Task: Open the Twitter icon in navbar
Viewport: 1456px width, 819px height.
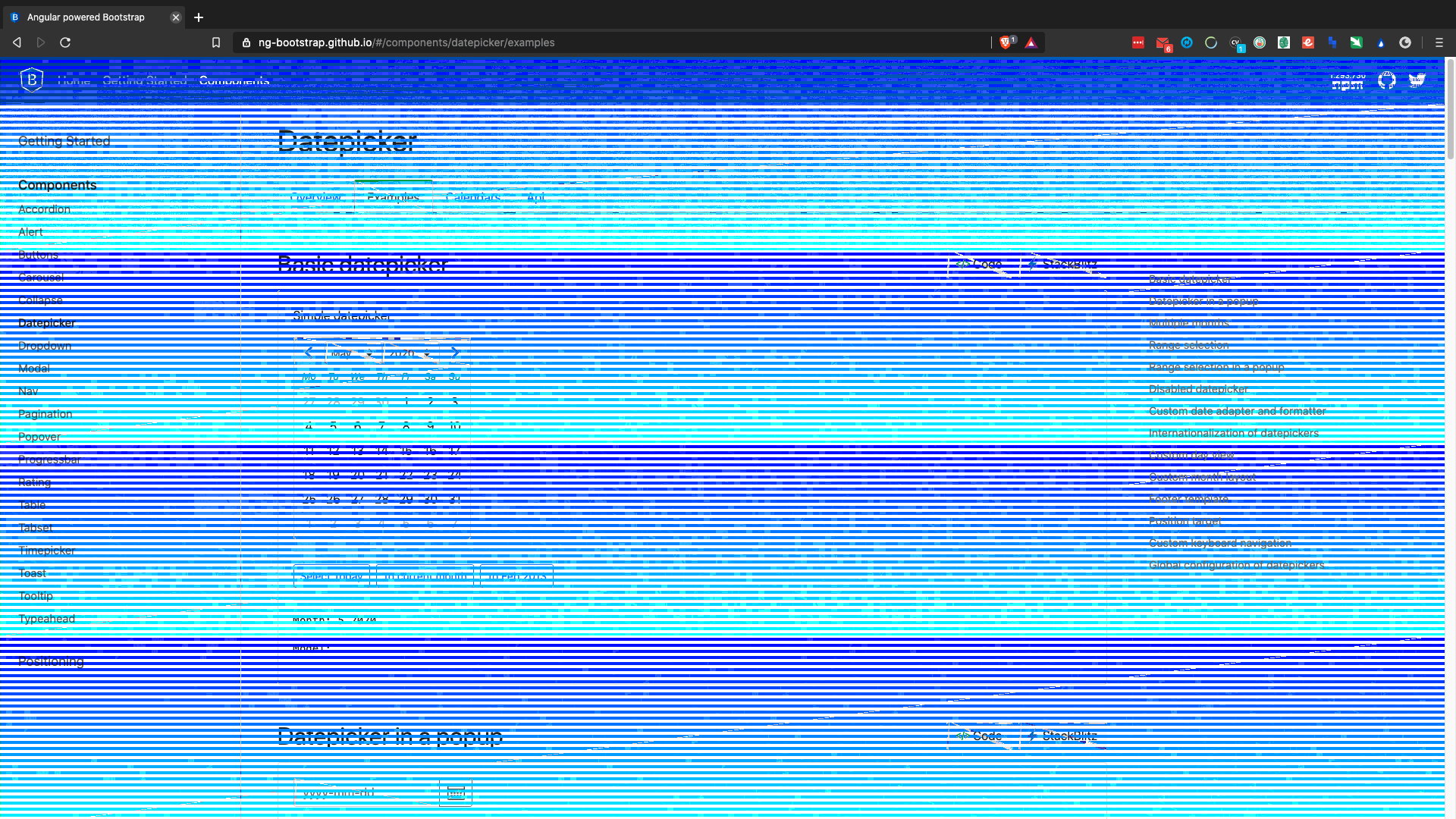Action: [1417, 80]
